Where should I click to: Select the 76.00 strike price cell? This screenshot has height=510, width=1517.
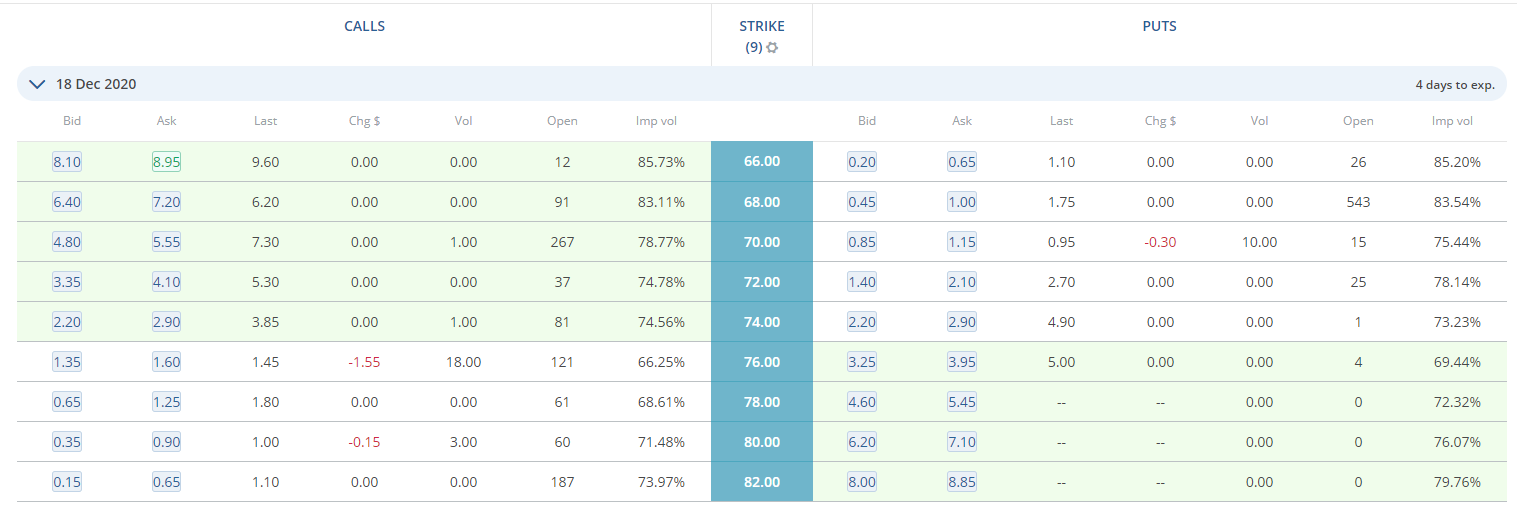pos(762,362)
